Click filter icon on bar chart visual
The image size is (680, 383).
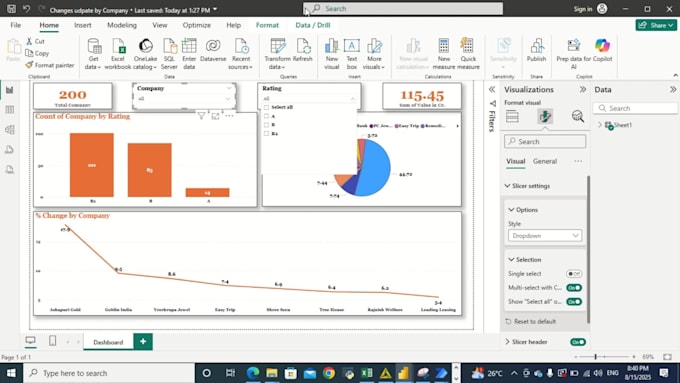pyautogui.click(x=201, y=116)
